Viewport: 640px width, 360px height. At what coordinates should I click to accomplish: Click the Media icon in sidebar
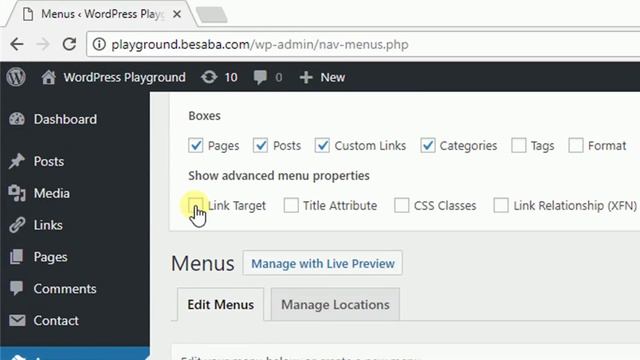[x=17, y=193]
